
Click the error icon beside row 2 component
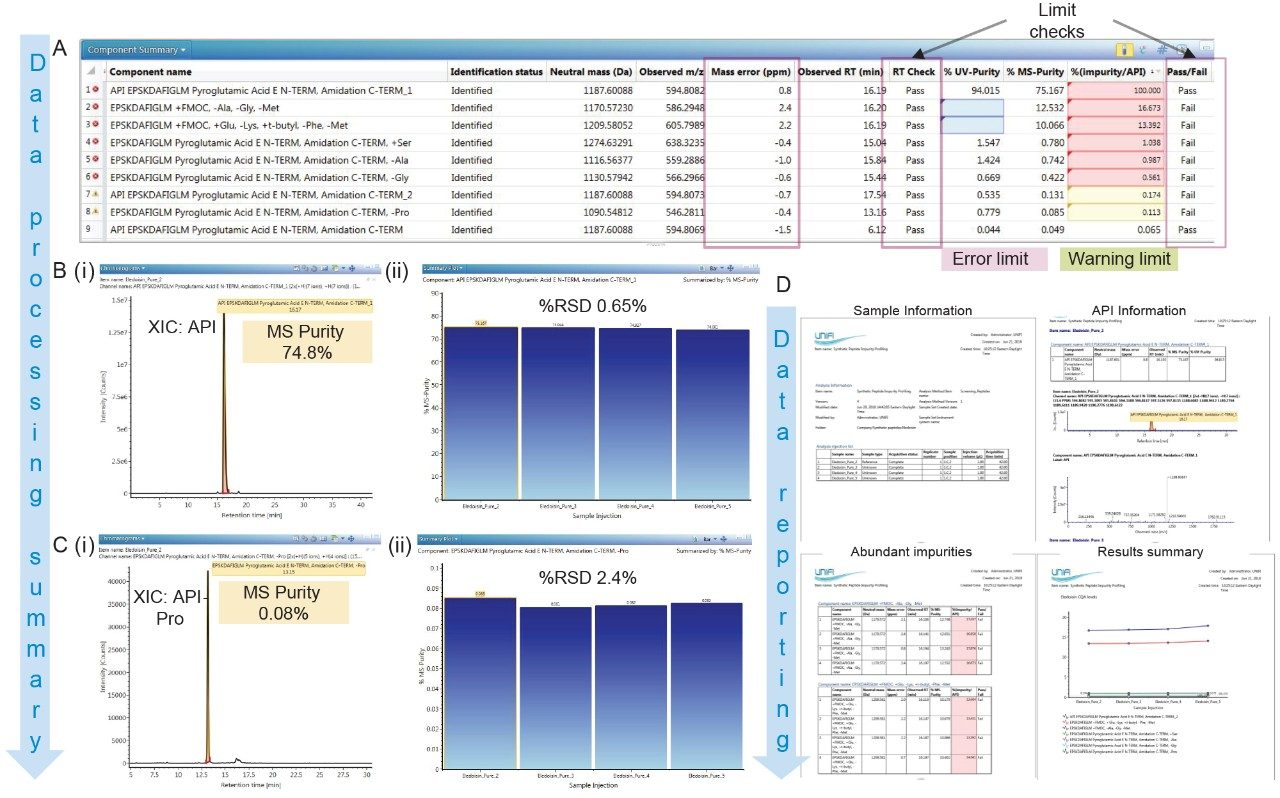click(95, 106)
